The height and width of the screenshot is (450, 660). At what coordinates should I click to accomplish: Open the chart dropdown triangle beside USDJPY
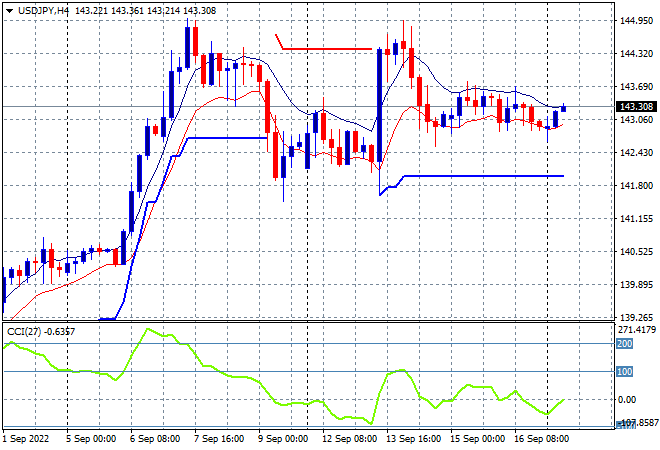tap(9, 11)
